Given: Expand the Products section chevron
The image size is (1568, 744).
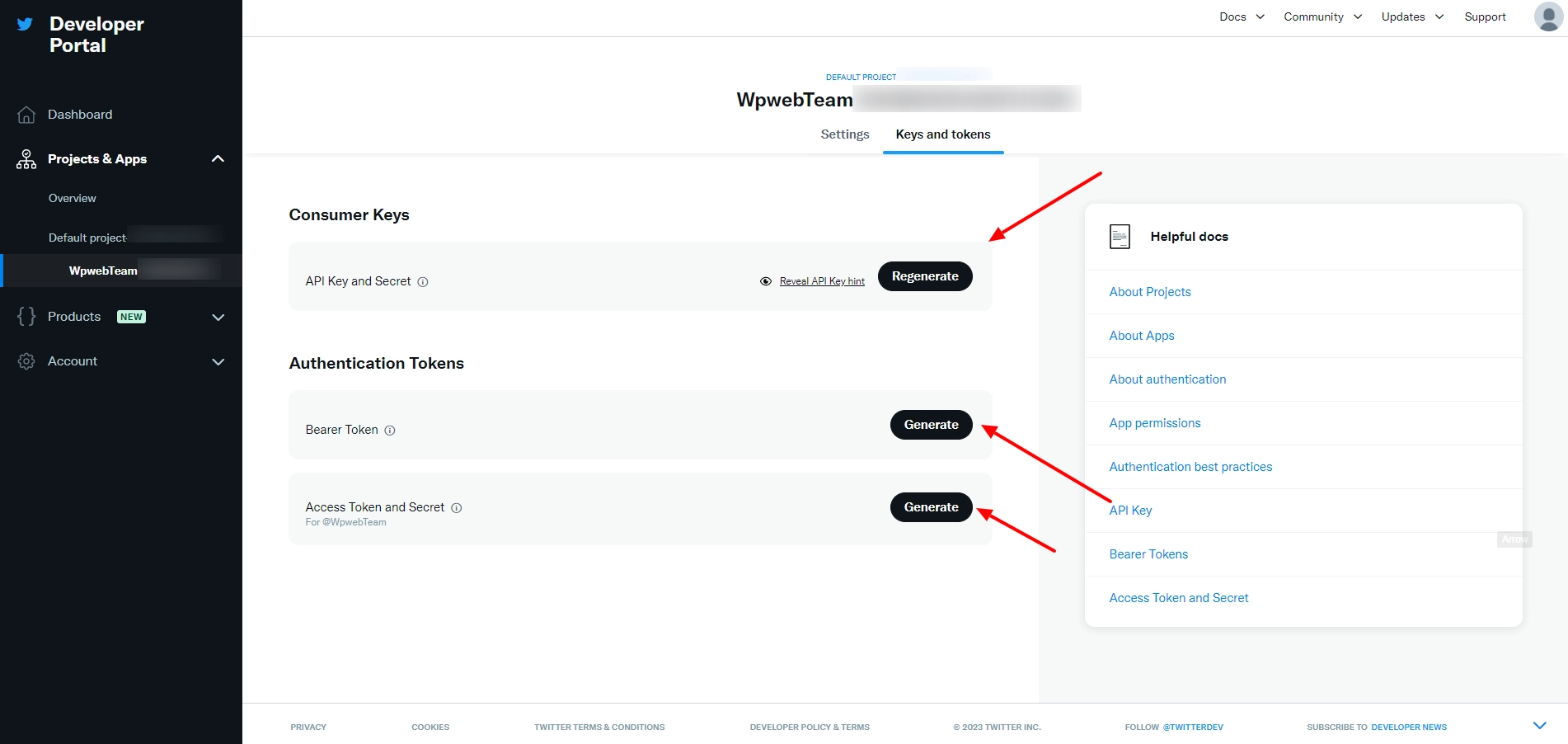Looking at the screenshot, I should click(218, 318).
